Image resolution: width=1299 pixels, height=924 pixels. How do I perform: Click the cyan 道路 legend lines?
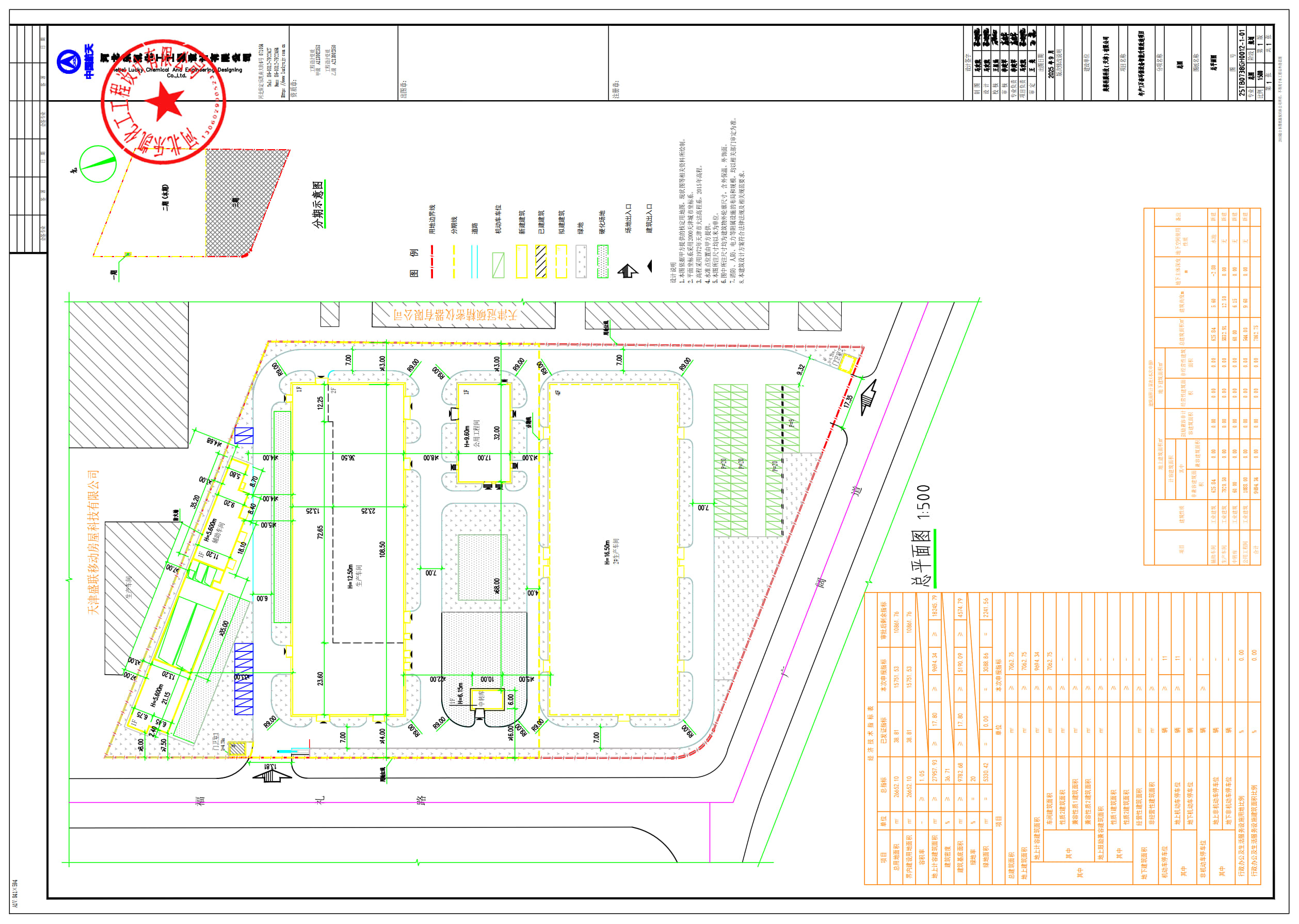(x=474, y=262)
